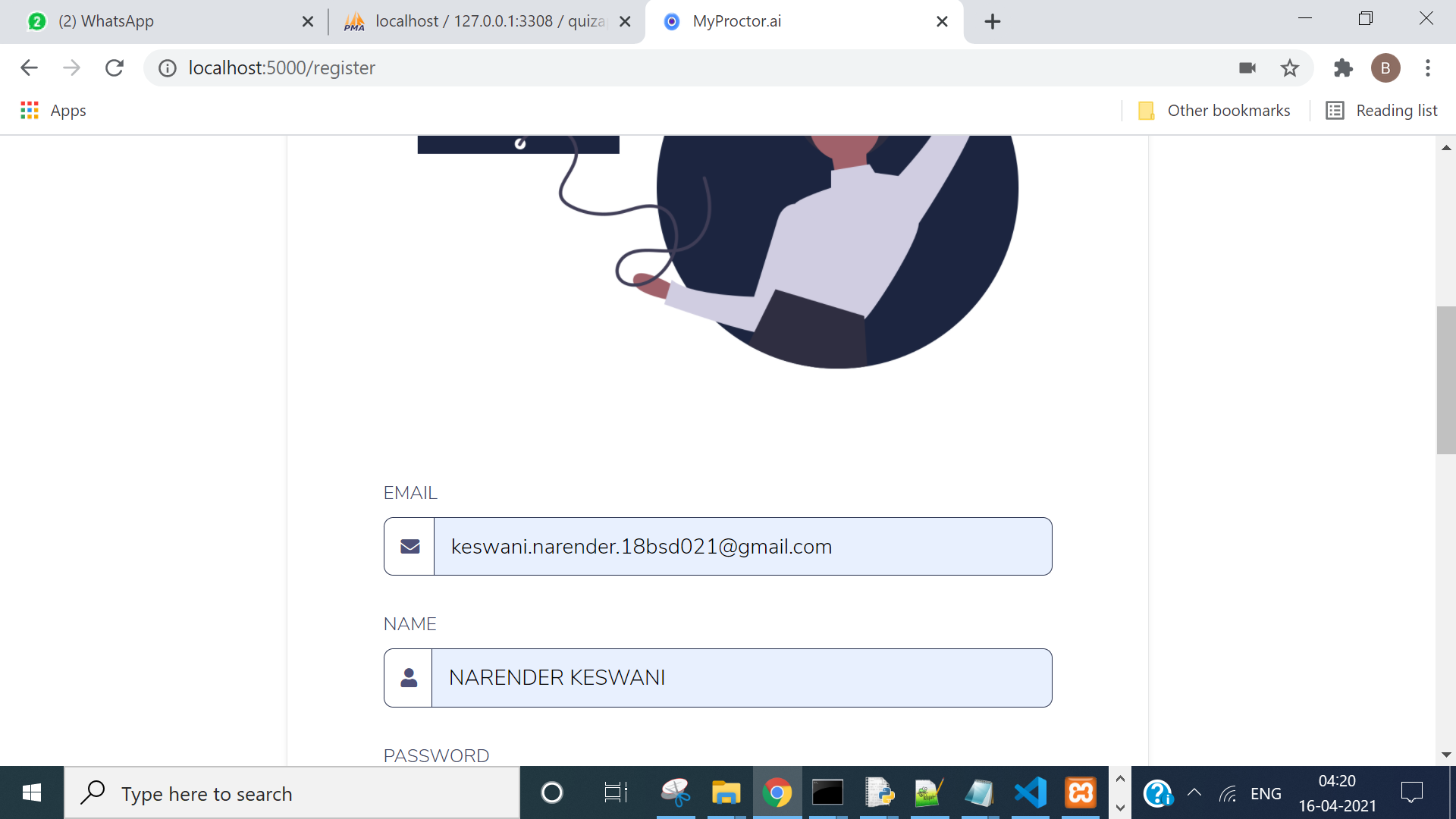Click the Chrome browser icon in taskbar

(777, 792)
